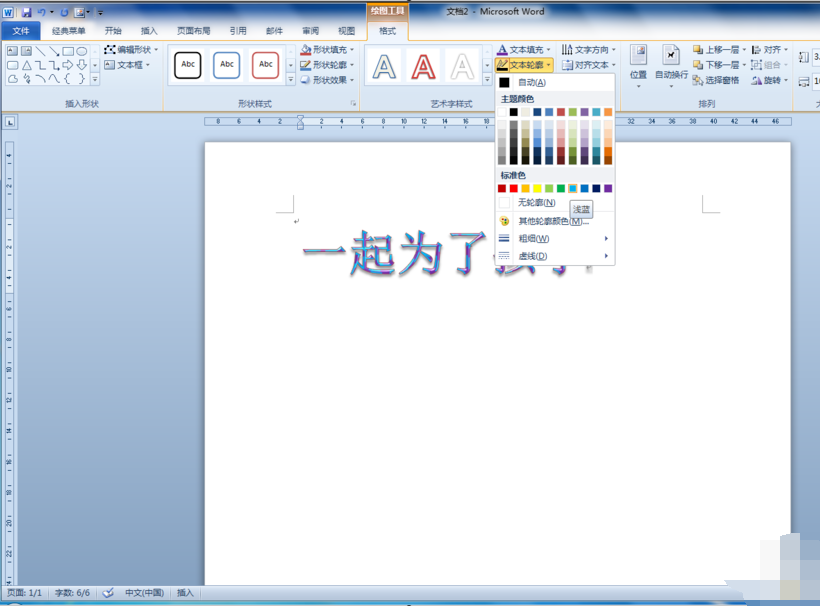Click 上移一层 bring forward button
The image size is (820, 606).
(719, 50)
